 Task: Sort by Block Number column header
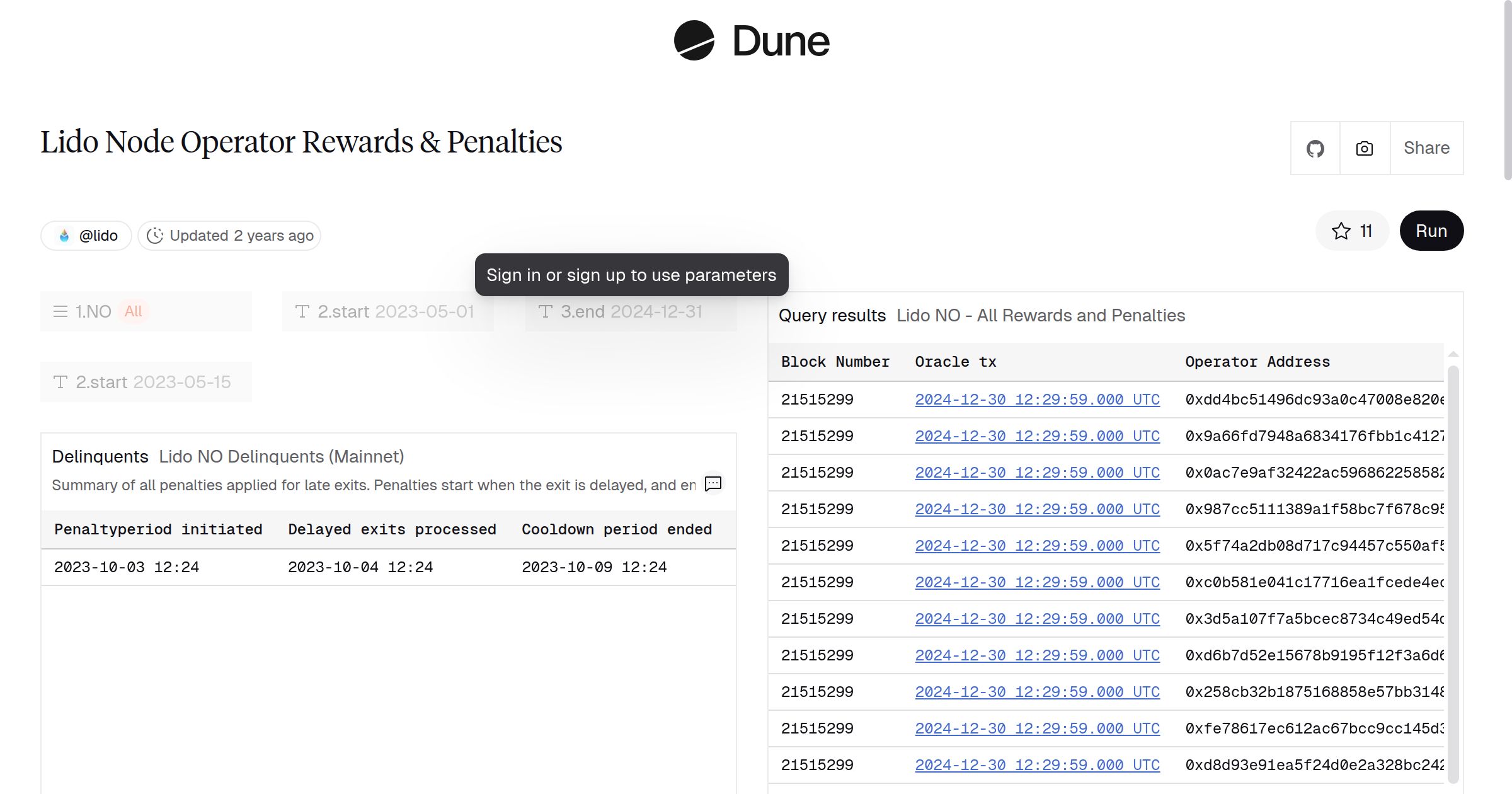pos(835,362)
